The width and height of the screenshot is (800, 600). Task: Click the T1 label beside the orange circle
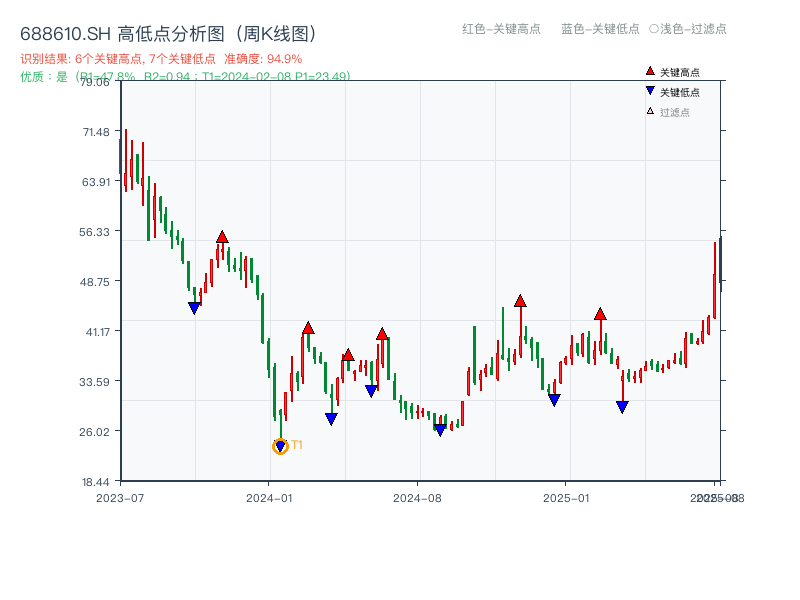click(x=297, y=446)
